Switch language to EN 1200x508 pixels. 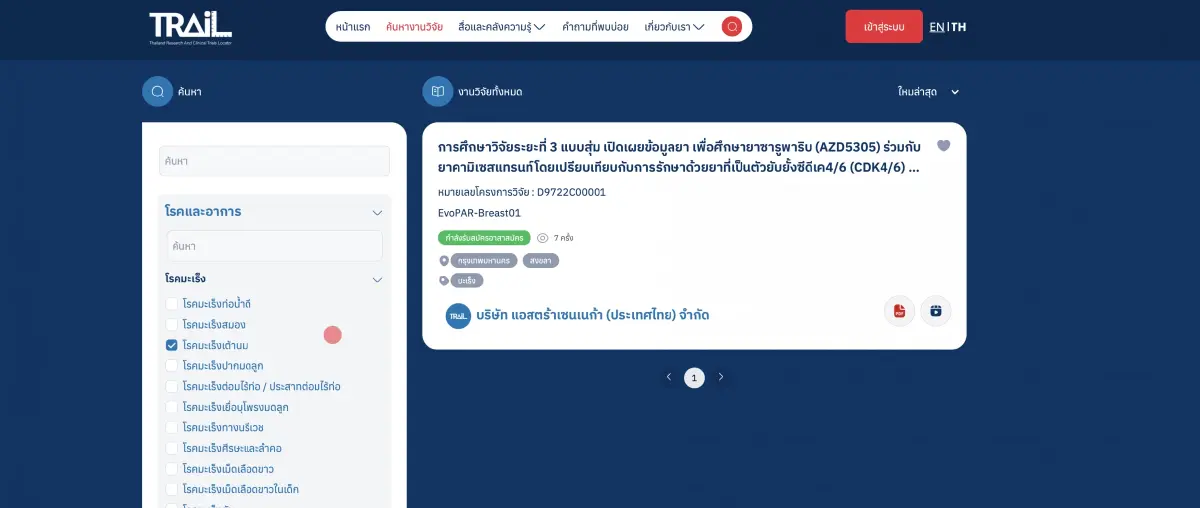click(936, 27)
